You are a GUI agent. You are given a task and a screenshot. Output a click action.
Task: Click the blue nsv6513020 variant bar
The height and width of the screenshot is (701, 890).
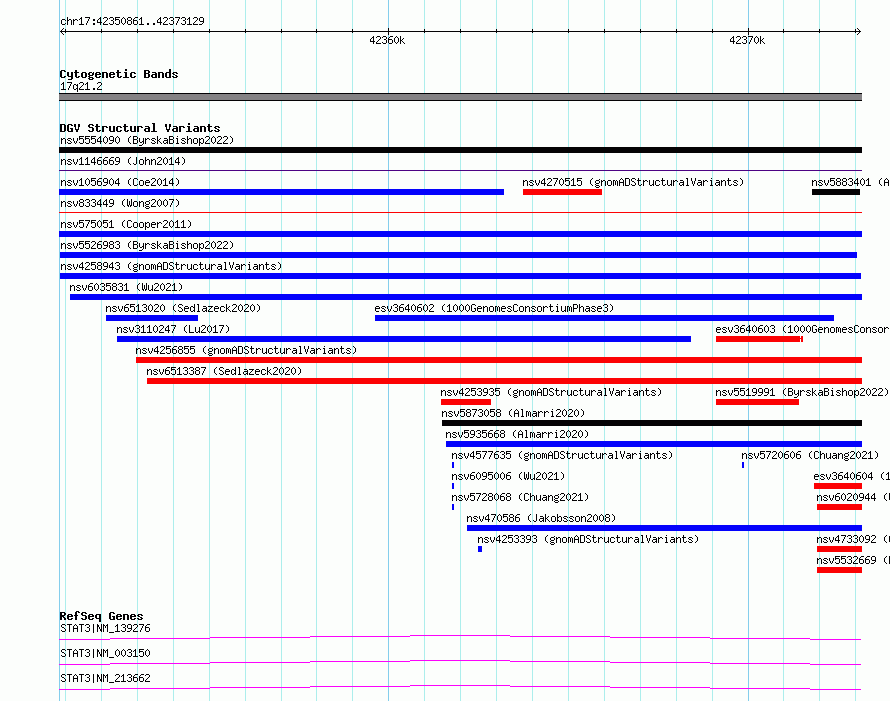(x=152, y=318)
